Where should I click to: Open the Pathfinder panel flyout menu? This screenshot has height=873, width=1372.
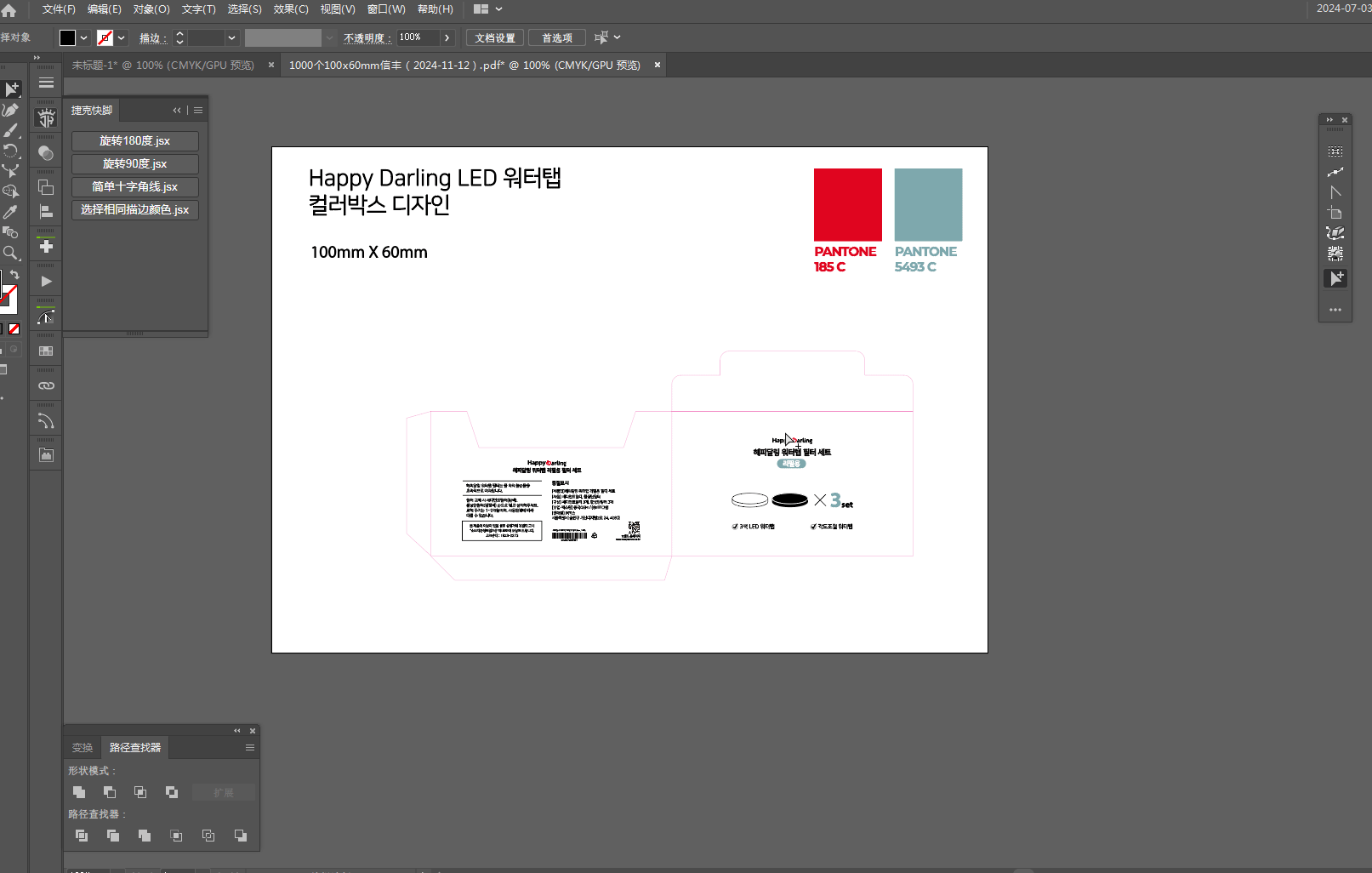pyautogui.click(x=250, y=748)
